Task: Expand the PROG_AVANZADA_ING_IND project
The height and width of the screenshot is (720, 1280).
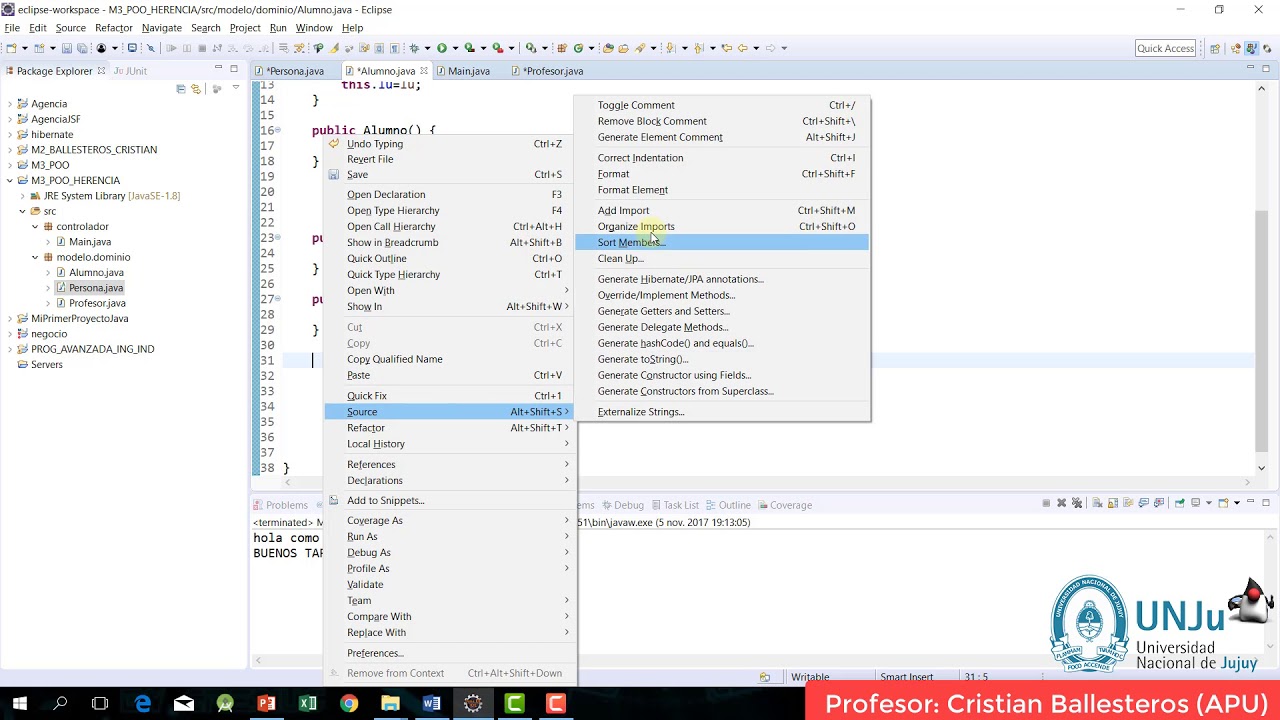Action: (10, 349)
